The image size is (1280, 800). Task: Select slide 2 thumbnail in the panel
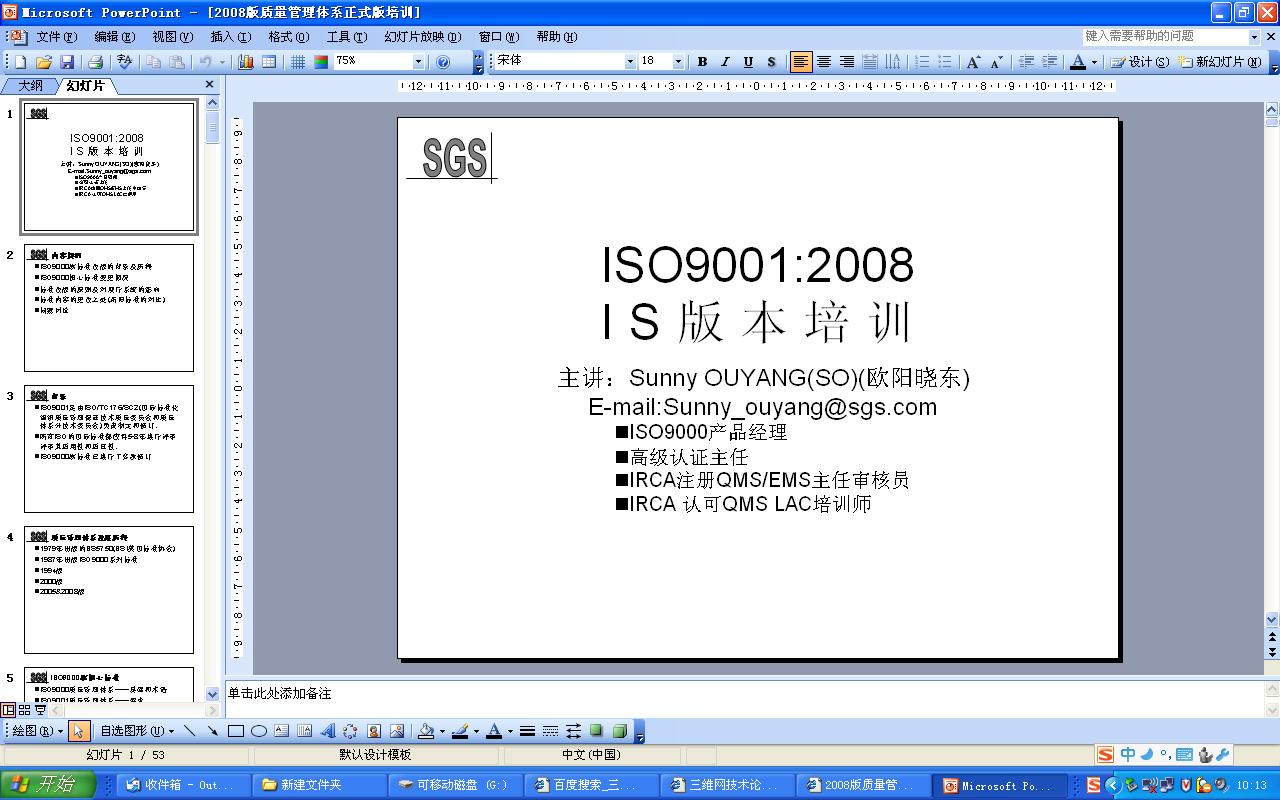point(109,308)
